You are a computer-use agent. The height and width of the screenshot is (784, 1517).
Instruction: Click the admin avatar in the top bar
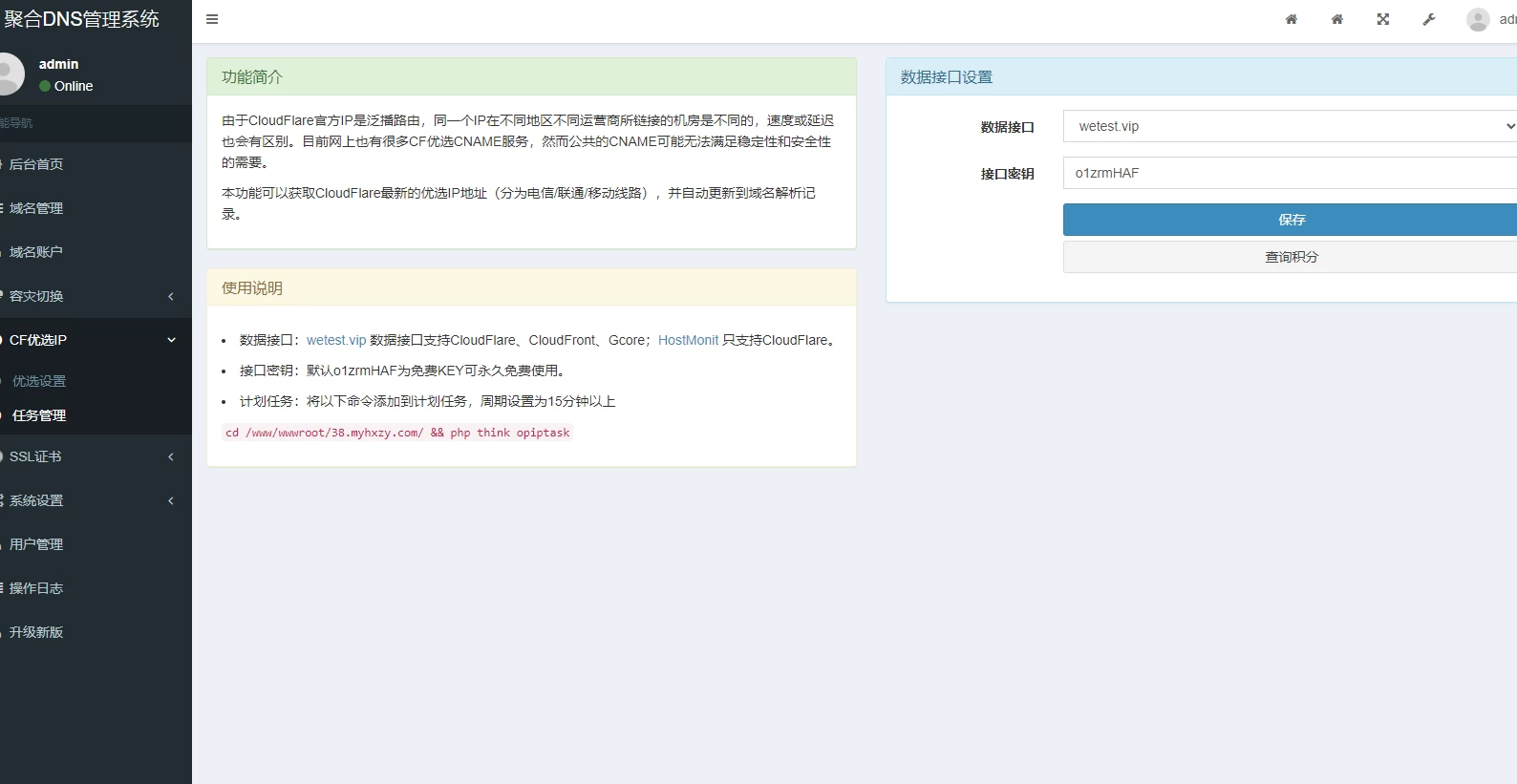[x=1478, y=19]
